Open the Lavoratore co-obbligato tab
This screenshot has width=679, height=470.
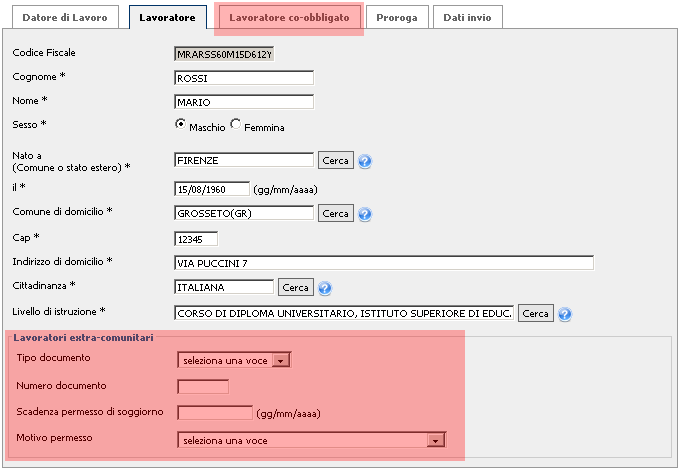point(289,17)
